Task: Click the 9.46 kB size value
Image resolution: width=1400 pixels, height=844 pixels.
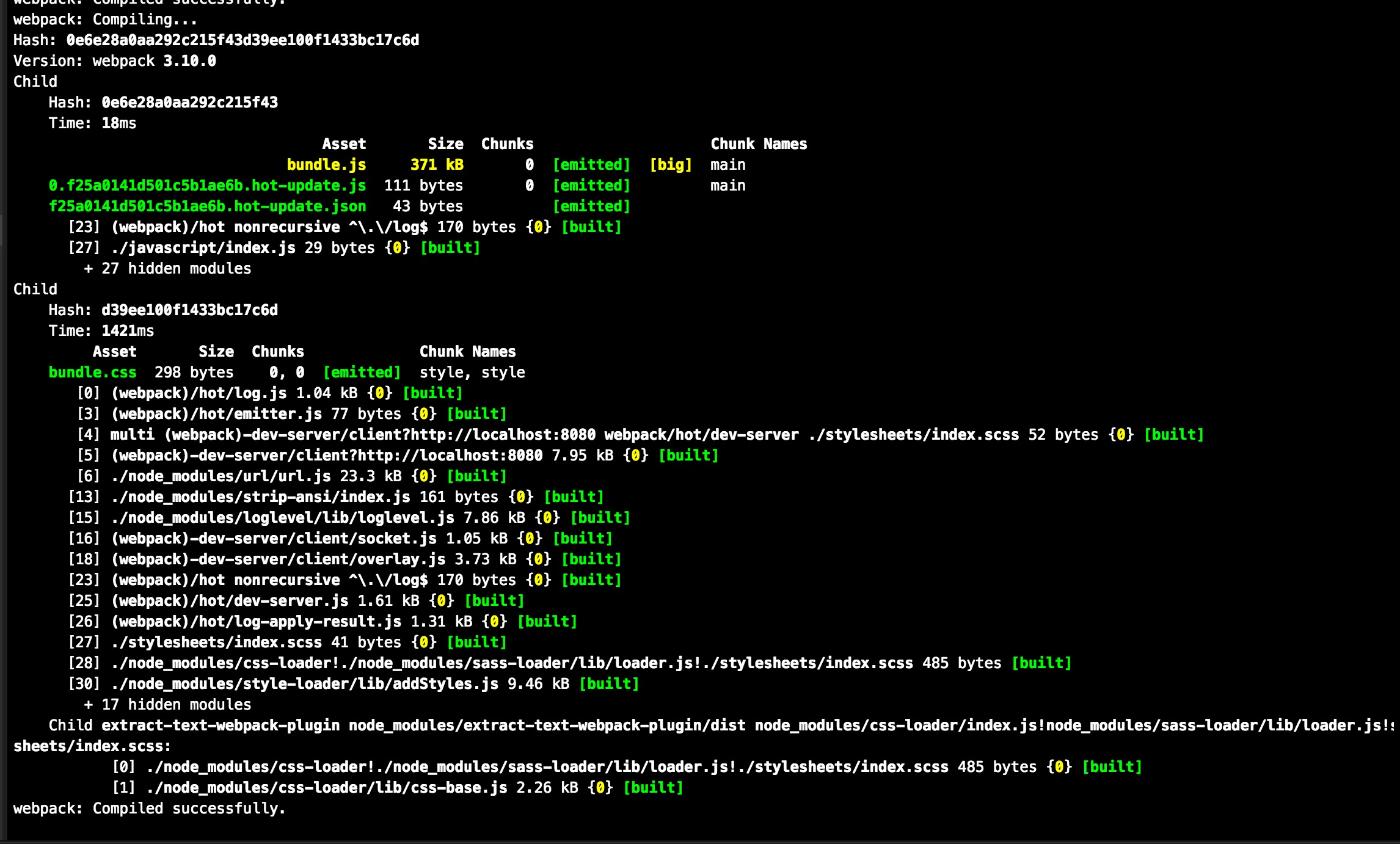Action: coord(539,684)
